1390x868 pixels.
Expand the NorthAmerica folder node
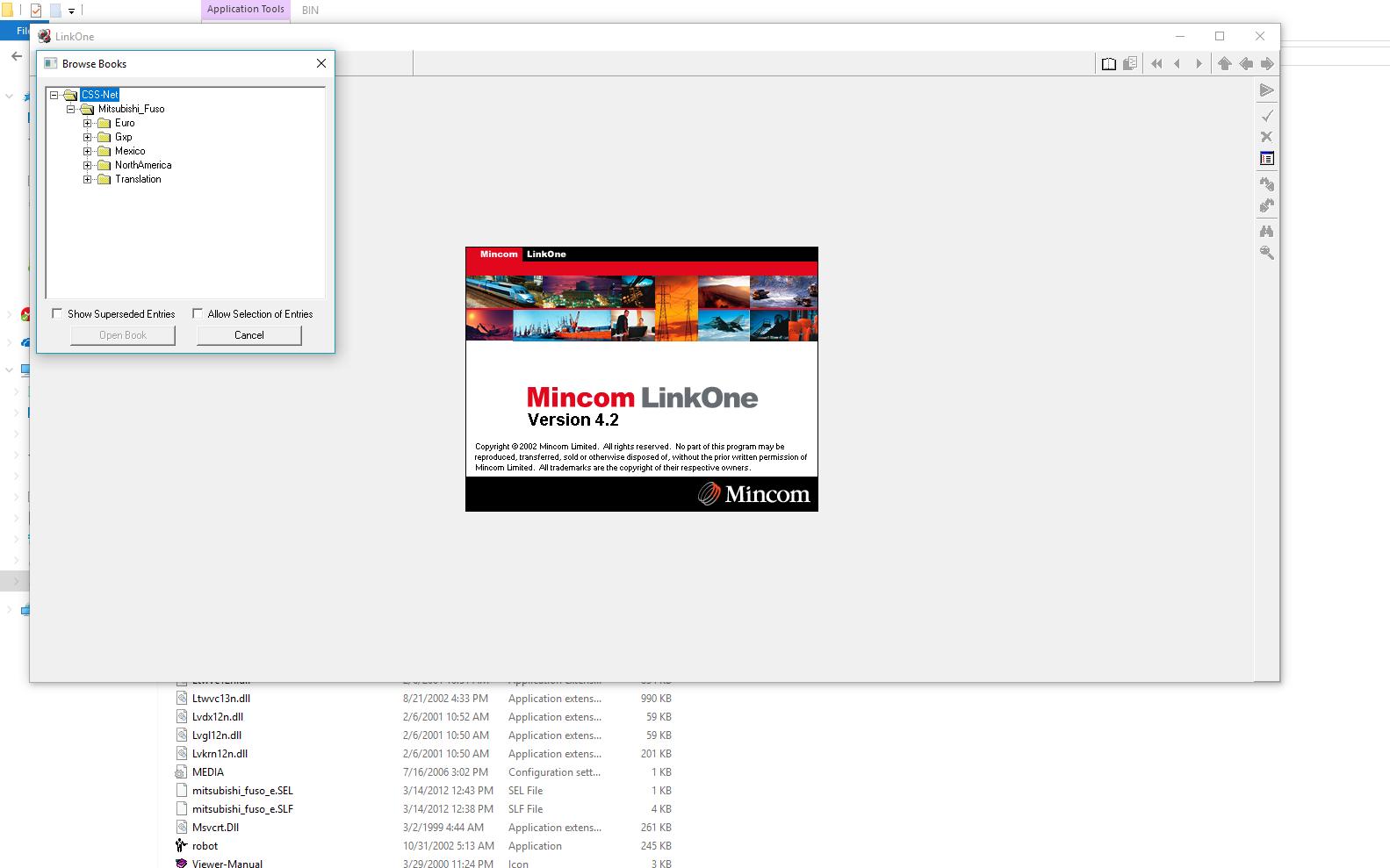coord(88,165)
